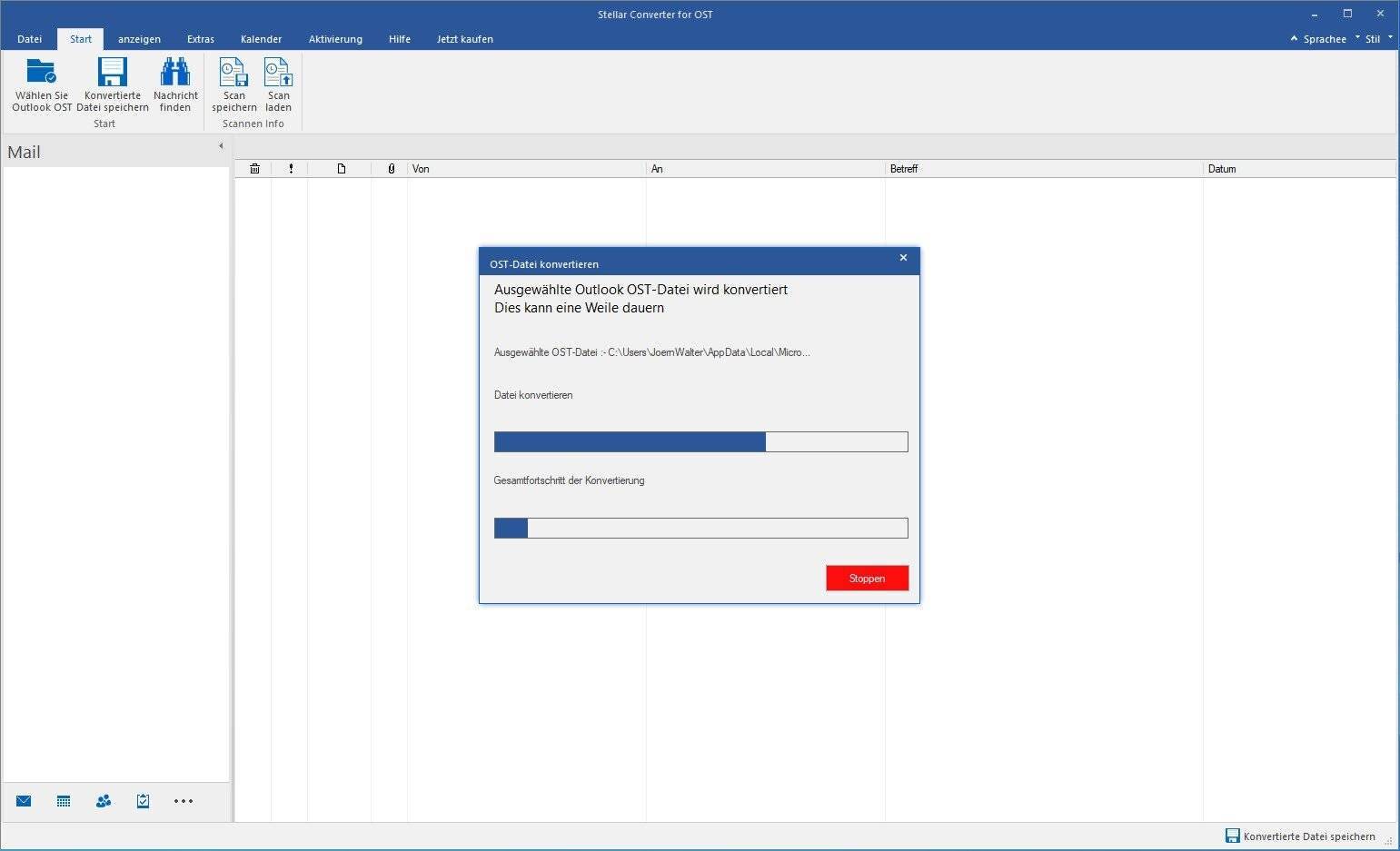1400x851 pixels.
Task: Collapse the Mail pane arrow
Action: coord(221,146)
